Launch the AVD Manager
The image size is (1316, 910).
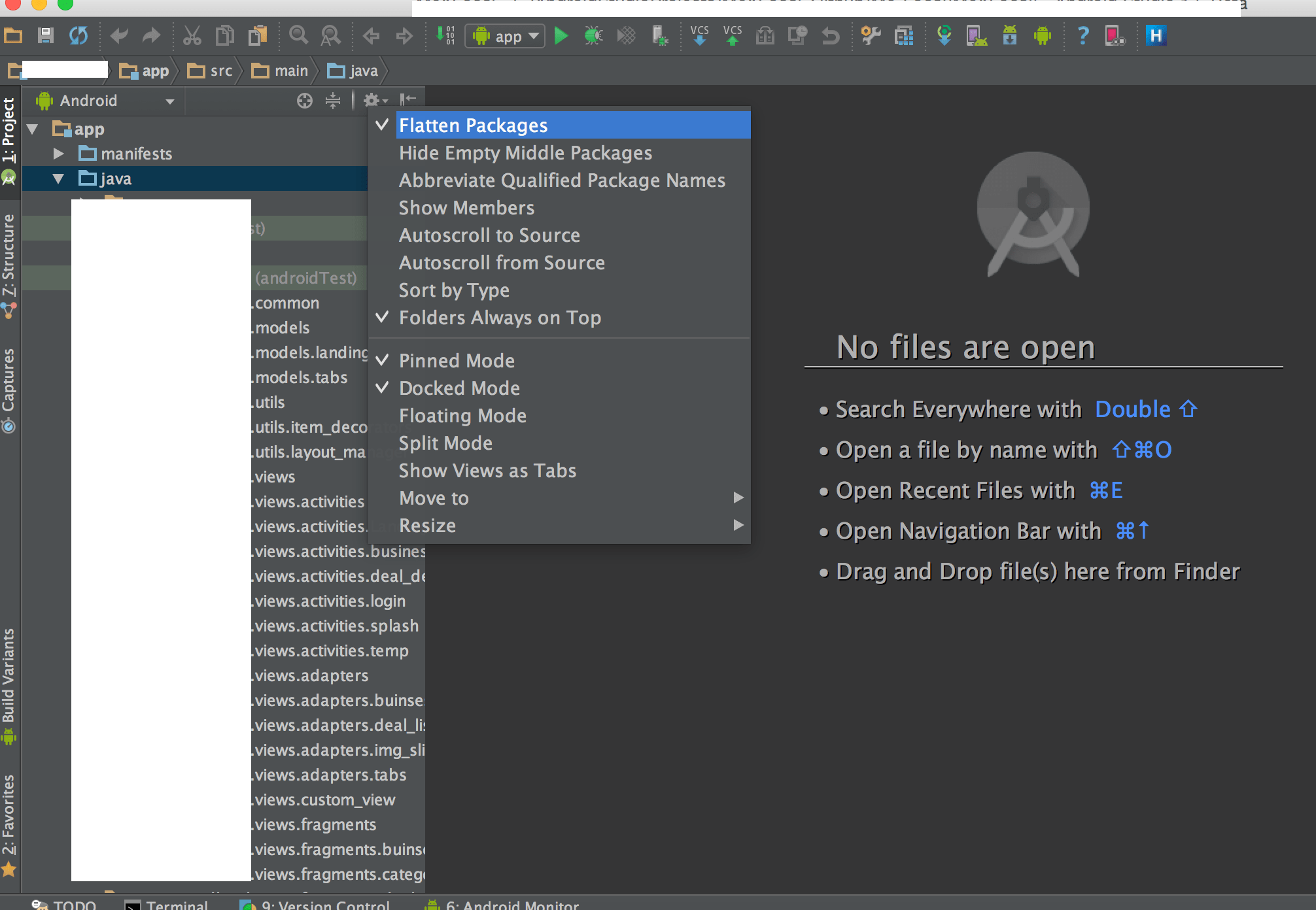click(x=977, y=36)
